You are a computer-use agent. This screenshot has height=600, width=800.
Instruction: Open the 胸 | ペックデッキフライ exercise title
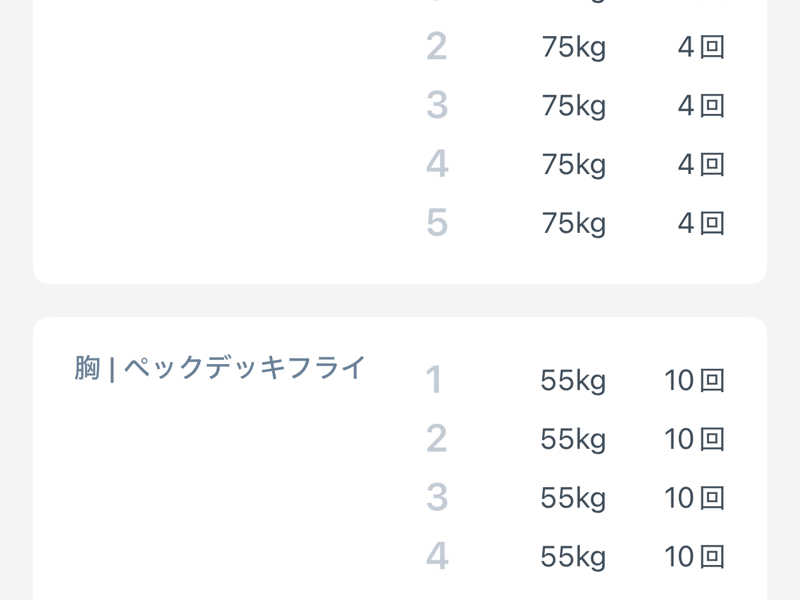[x=220, y=368]
